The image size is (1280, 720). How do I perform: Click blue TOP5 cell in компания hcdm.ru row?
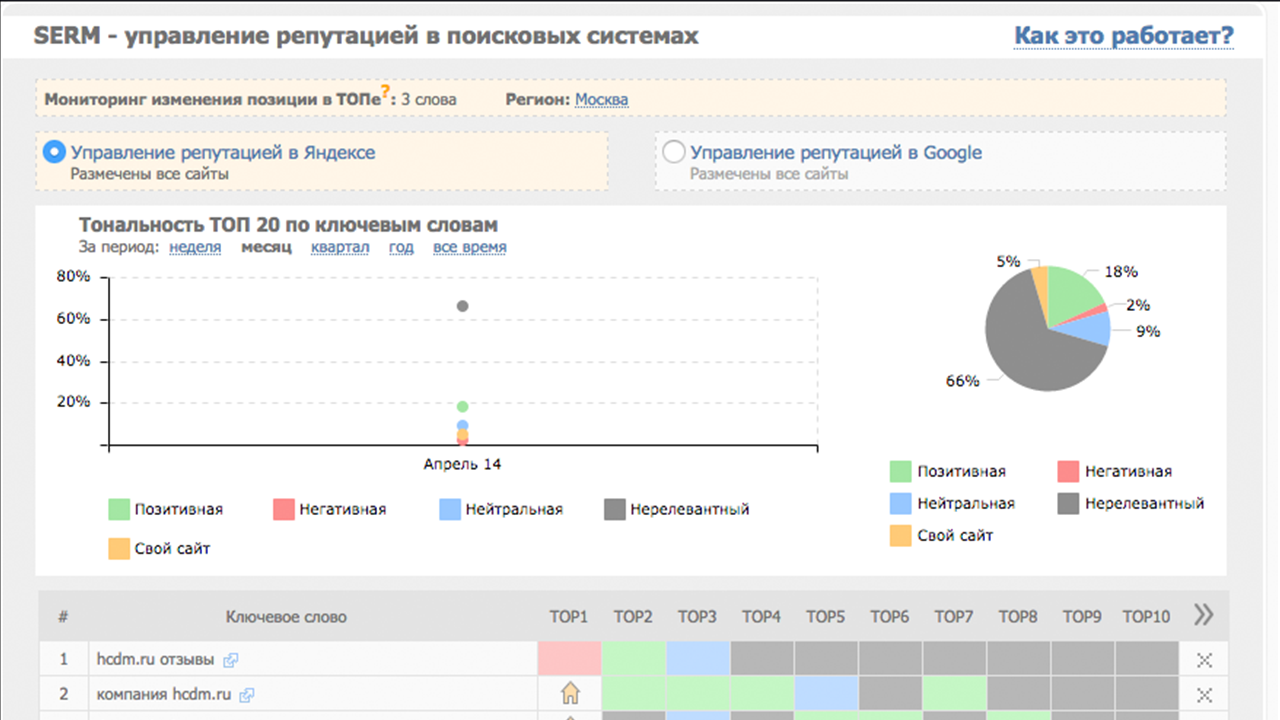tap(826, 693)
